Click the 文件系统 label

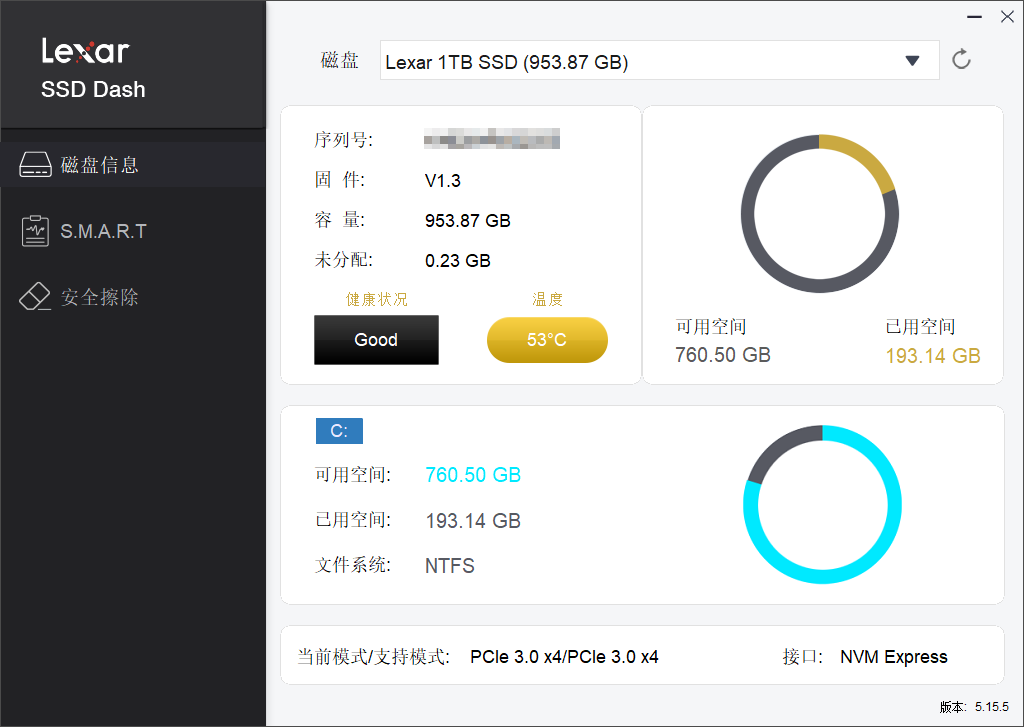click(353, 565)
